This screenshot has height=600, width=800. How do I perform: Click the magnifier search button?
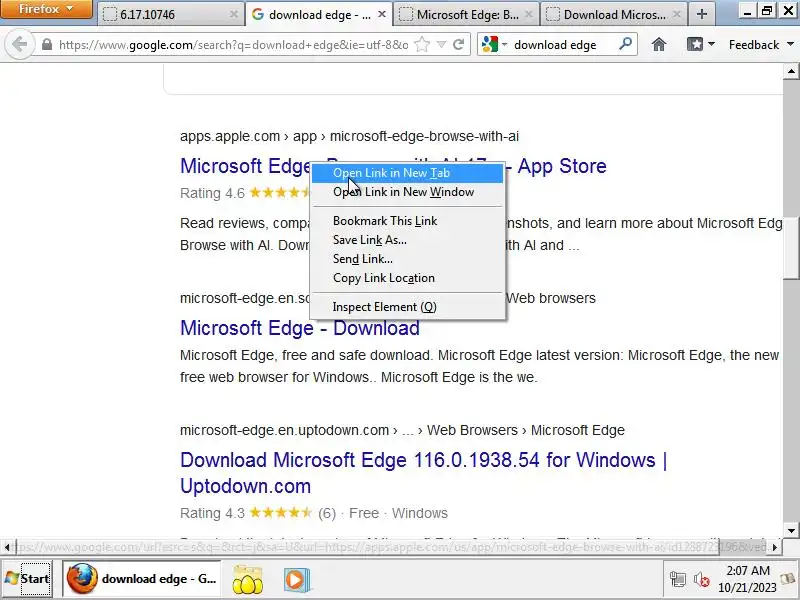(x=625, y=44)
